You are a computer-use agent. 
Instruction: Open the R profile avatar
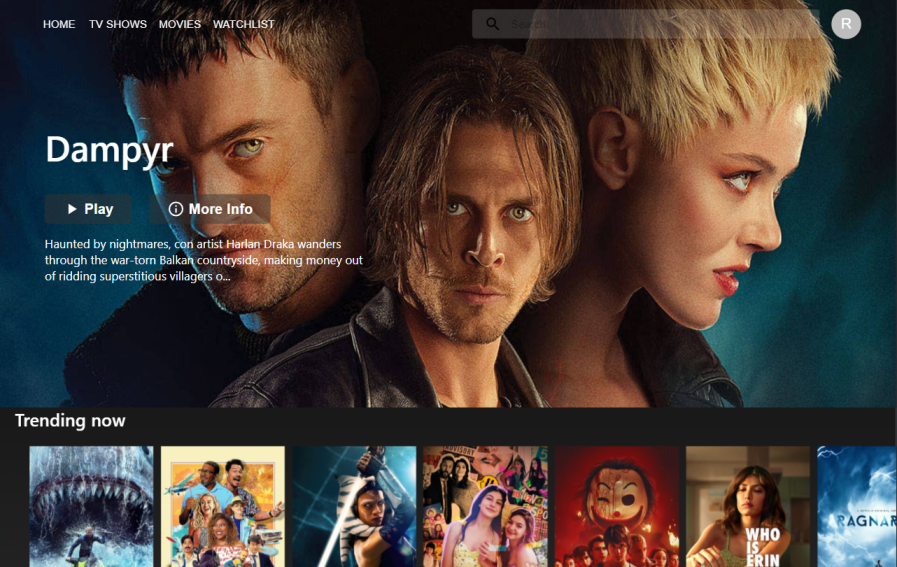(x=846, y=24)
